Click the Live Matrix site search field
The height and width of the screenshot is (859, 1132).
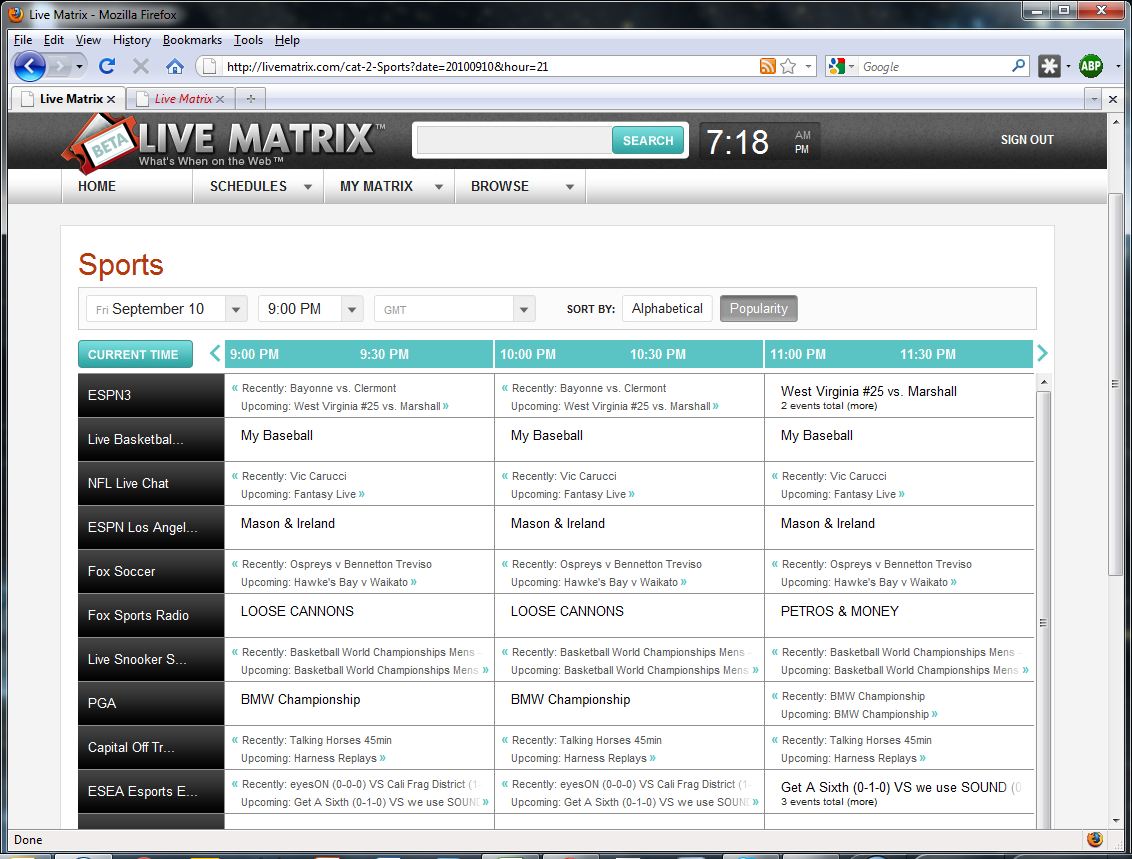click(514, 140)
